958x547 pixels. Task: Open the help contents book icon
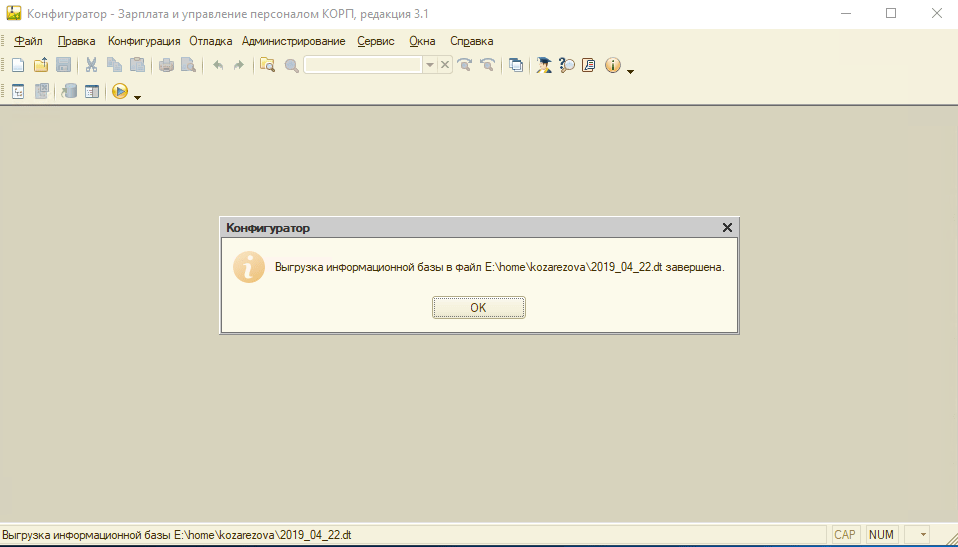click(589, 65)
